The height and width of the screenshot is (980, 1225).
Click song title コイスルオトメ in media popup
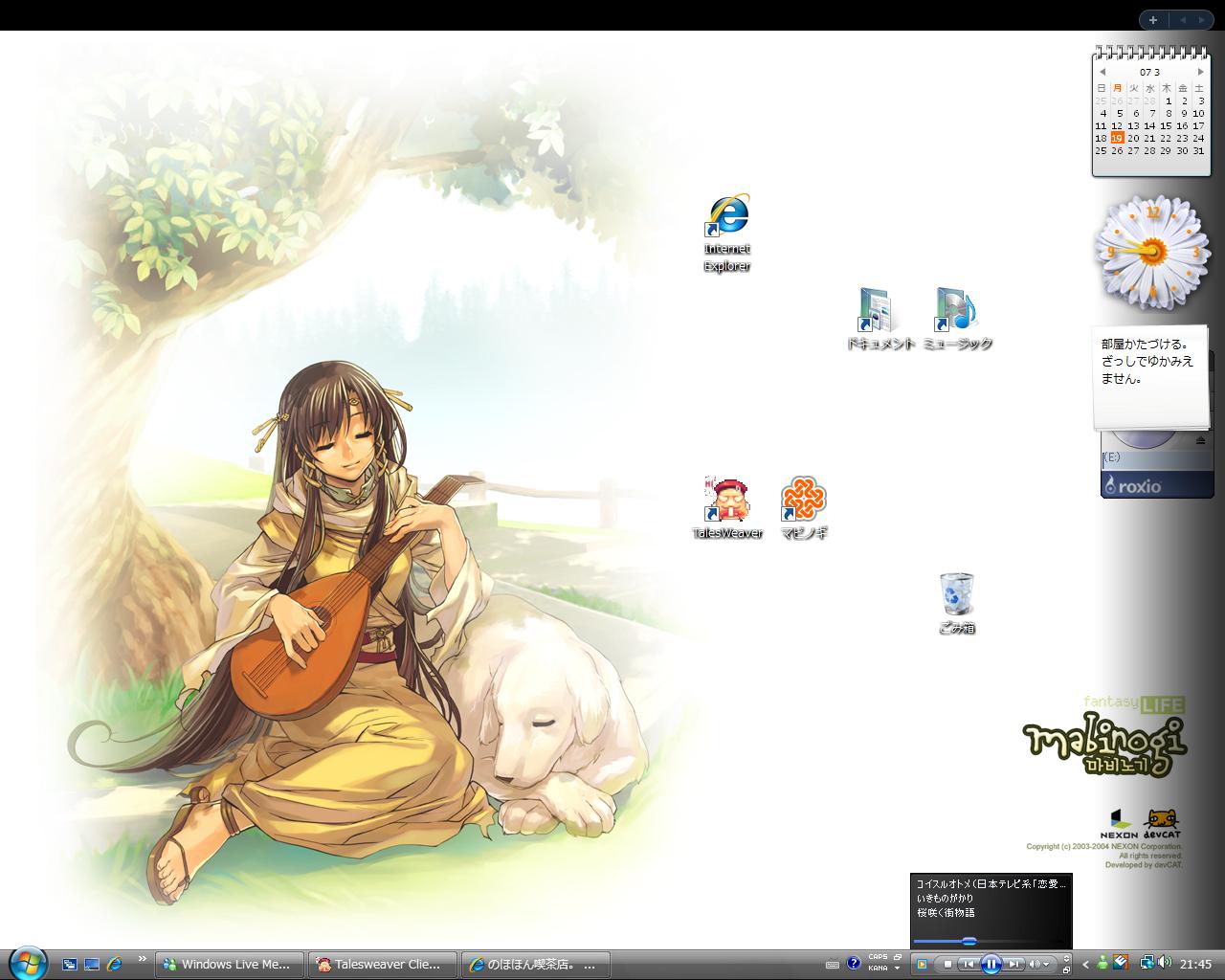[991, 884]
